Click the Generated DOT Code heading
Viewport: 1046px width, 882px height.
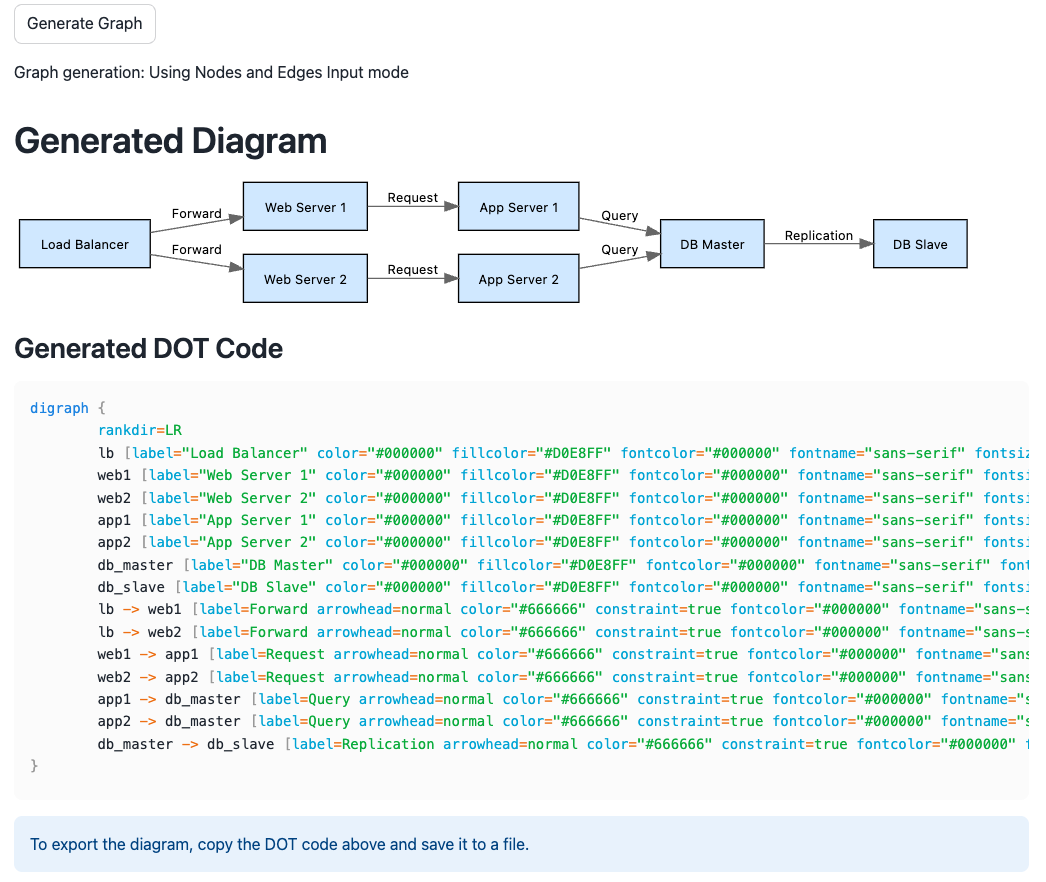click(149, 348)
